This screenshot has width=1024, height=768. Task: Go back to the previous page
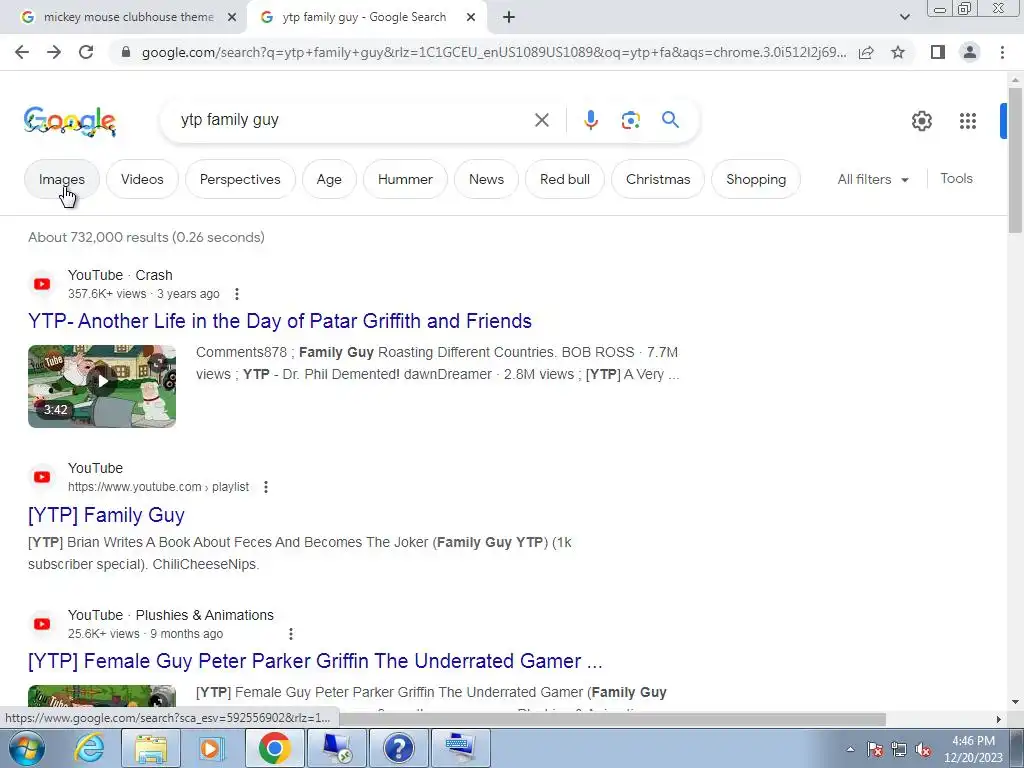point(22,52)
